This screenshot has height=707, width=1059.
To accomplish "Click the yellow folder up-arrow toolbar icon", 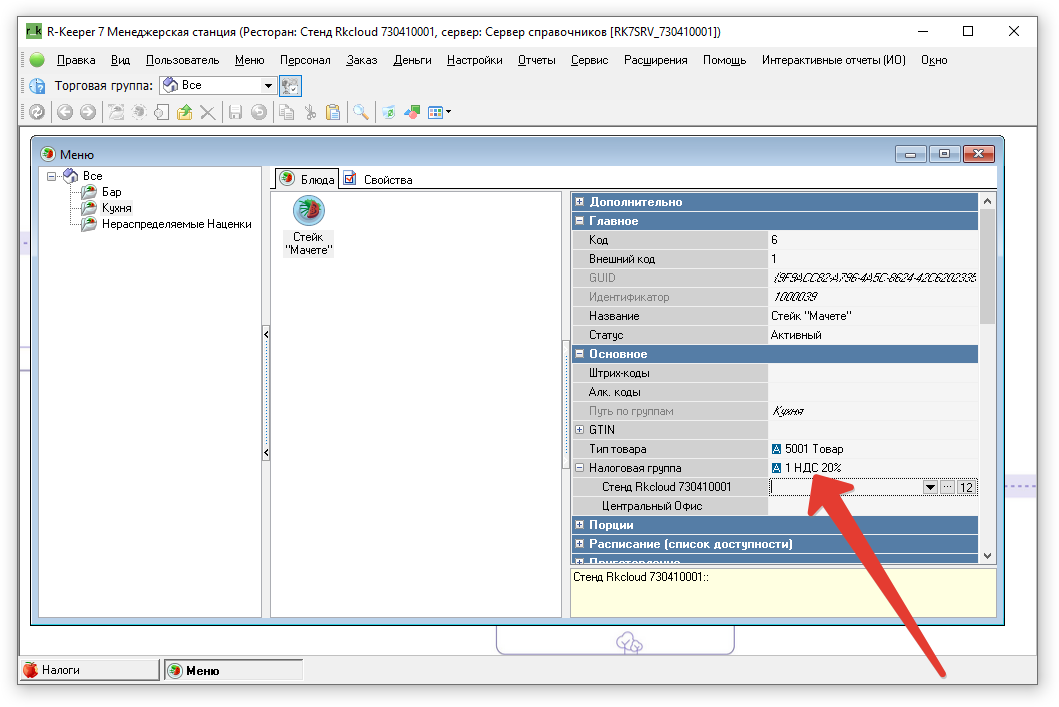I will pyautogui.click(x=185, y=112).
